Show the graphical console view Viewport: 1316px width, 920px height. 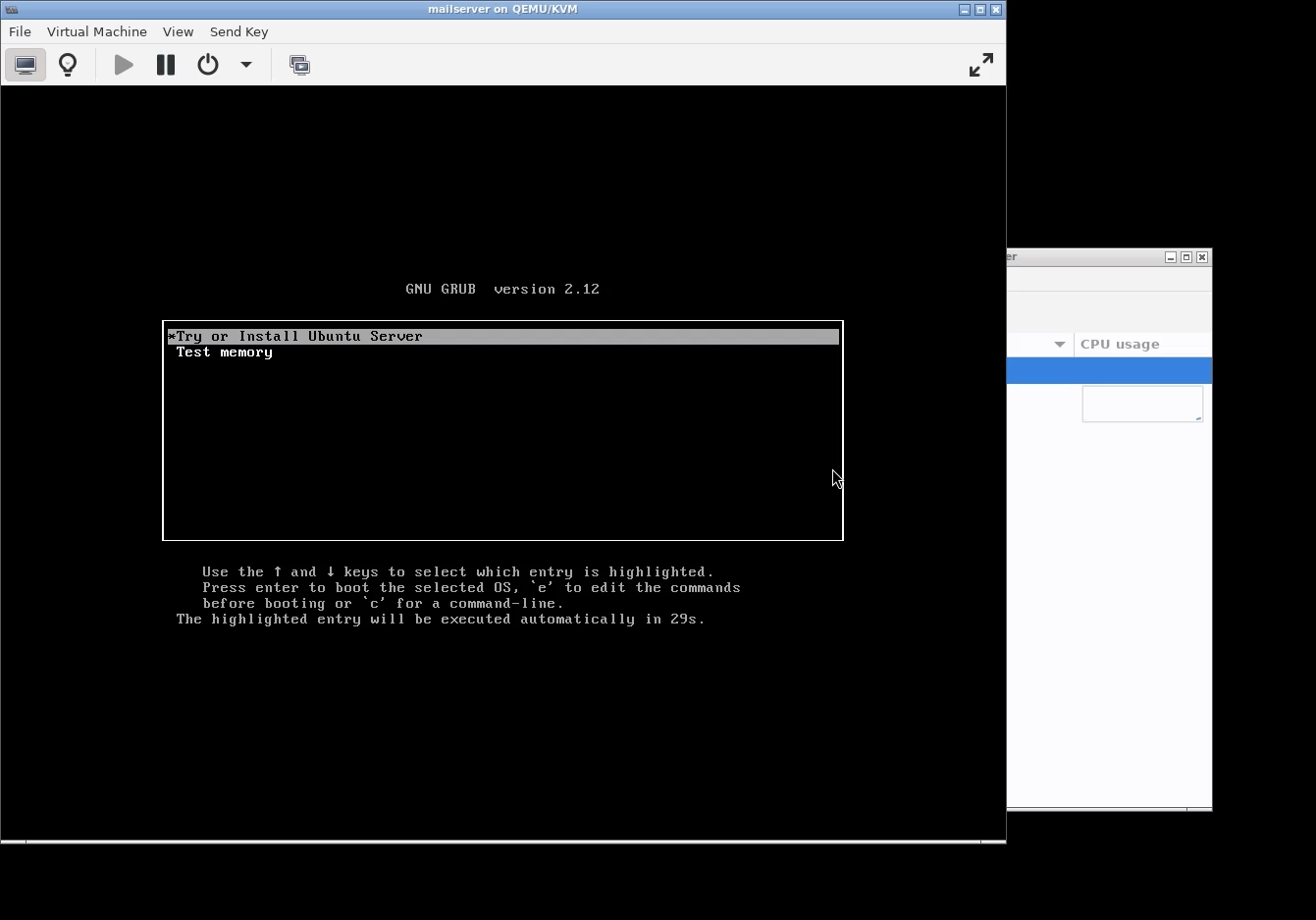[x=26, y=65]
